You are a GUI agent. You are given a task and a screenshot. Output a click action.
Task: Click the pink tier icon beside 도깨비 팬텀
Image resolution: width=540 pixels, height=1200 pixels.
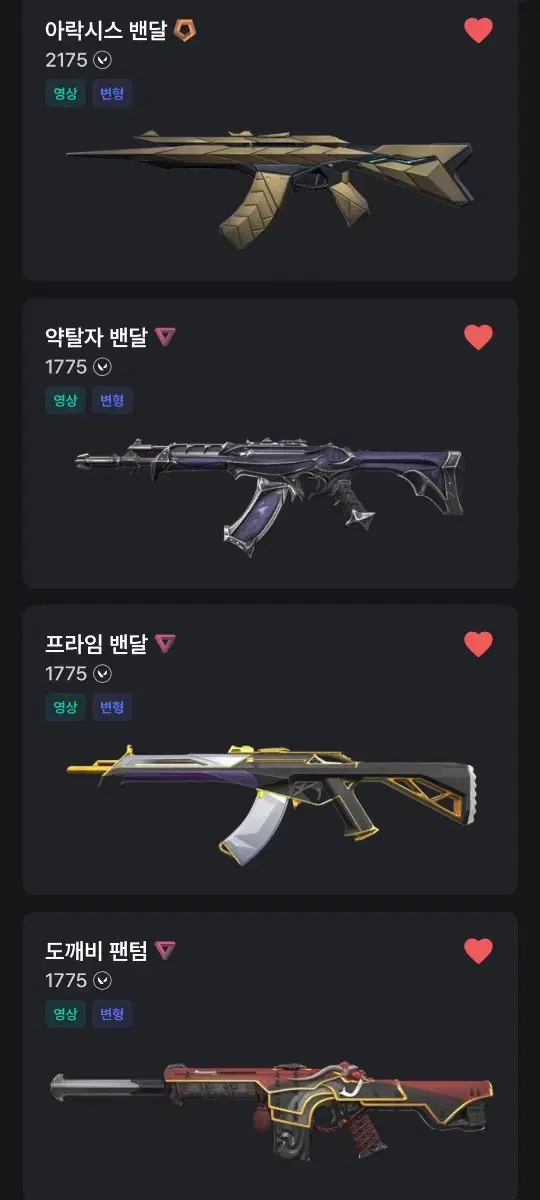click(x=165, y=951)
